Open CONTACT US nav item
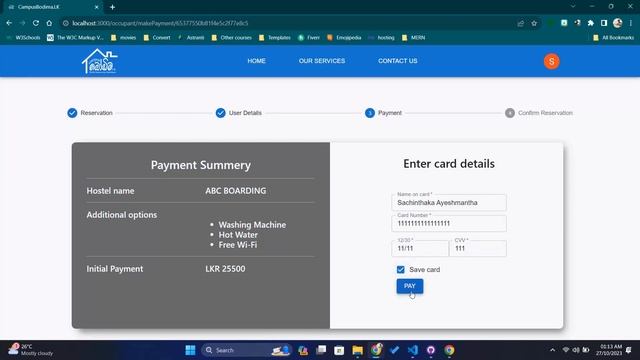640x360 pixels. pos(398,61)
